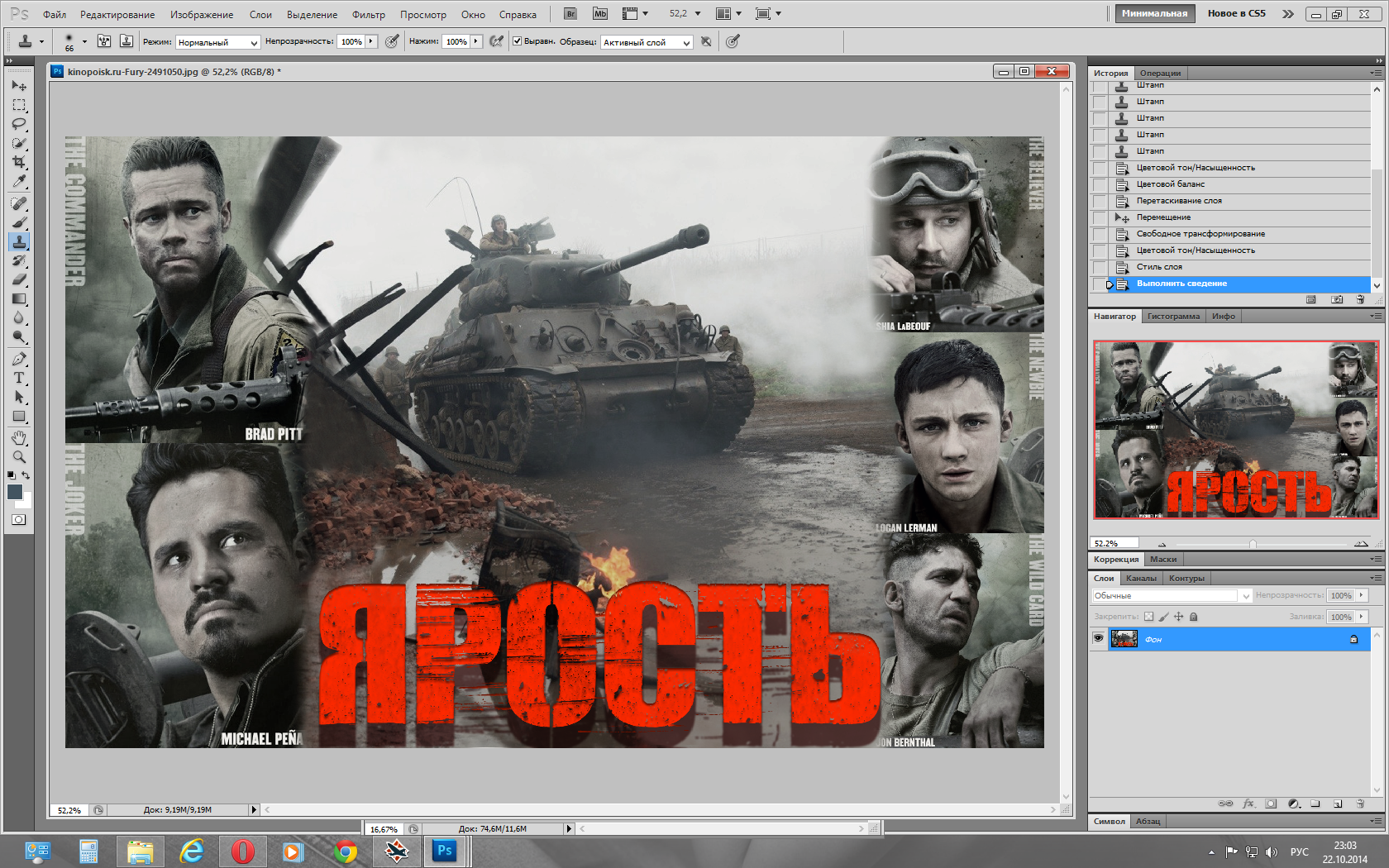
Task: Switch to the Каналы tab
Action: tap(1141, 578)
